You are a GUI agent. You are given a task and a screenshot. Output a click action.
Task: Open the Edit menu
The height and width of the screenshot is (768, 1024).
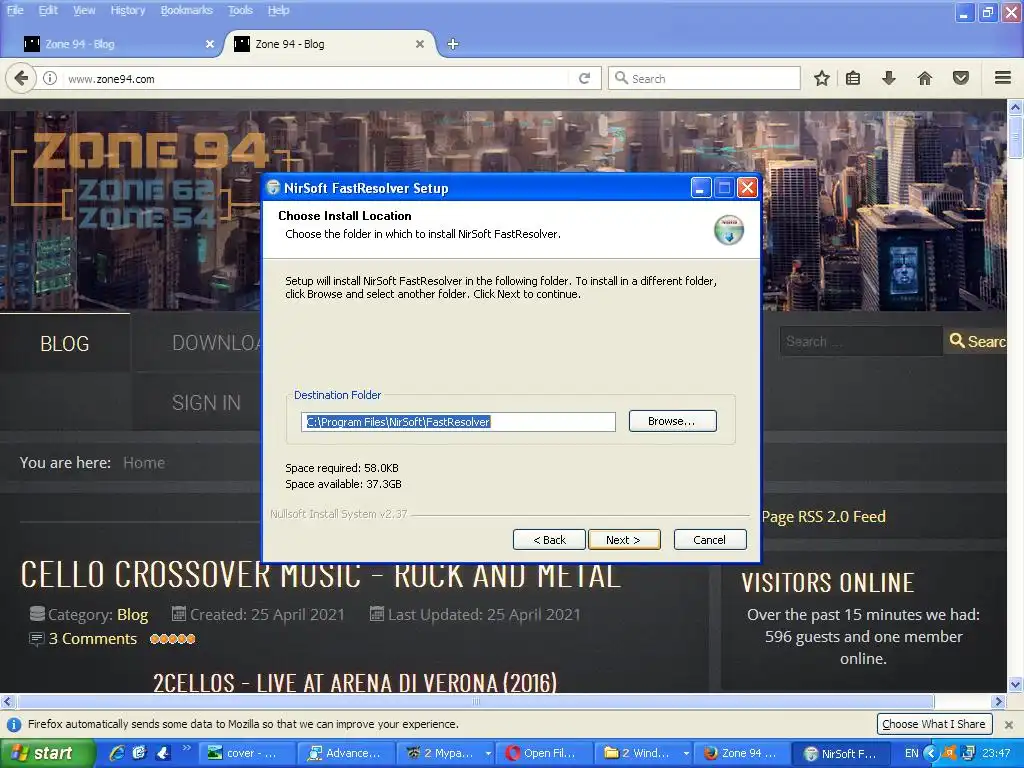pyautogui.click(x=48, y=10)
